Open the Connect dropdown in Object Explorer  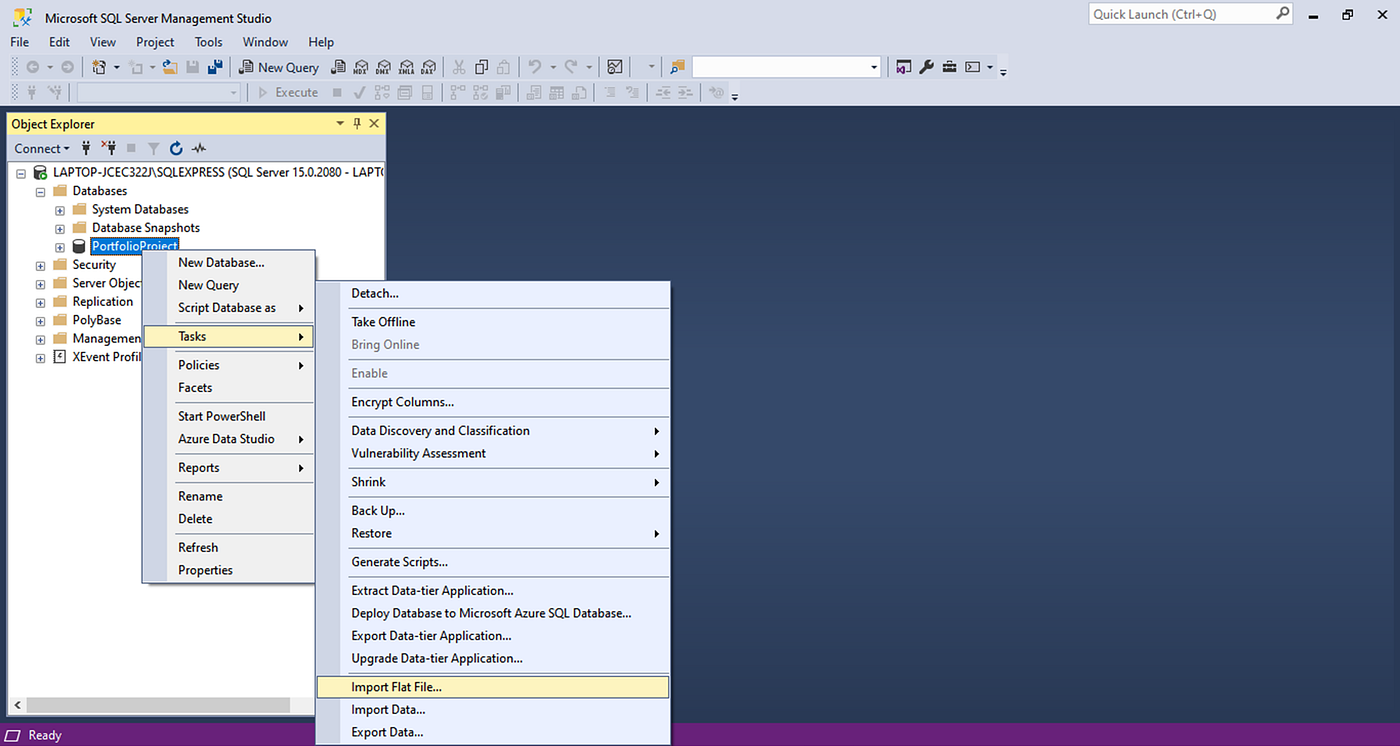pyautogui.click(x=40, y=147)
